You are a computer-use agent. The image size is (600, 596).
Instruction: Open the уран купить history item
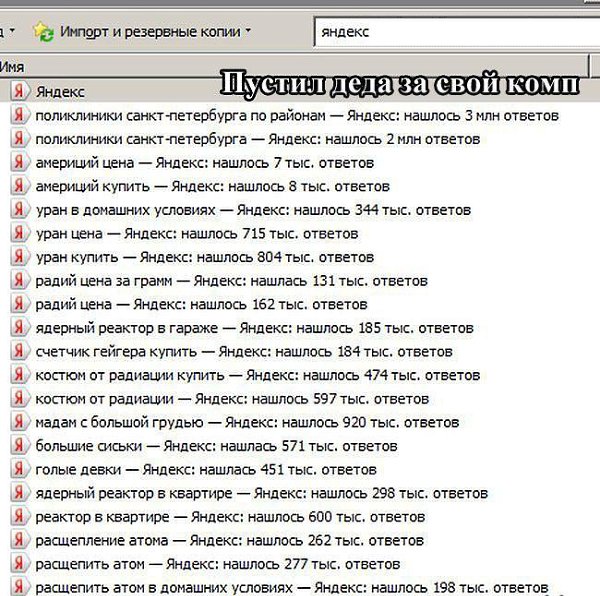point(204,257)
